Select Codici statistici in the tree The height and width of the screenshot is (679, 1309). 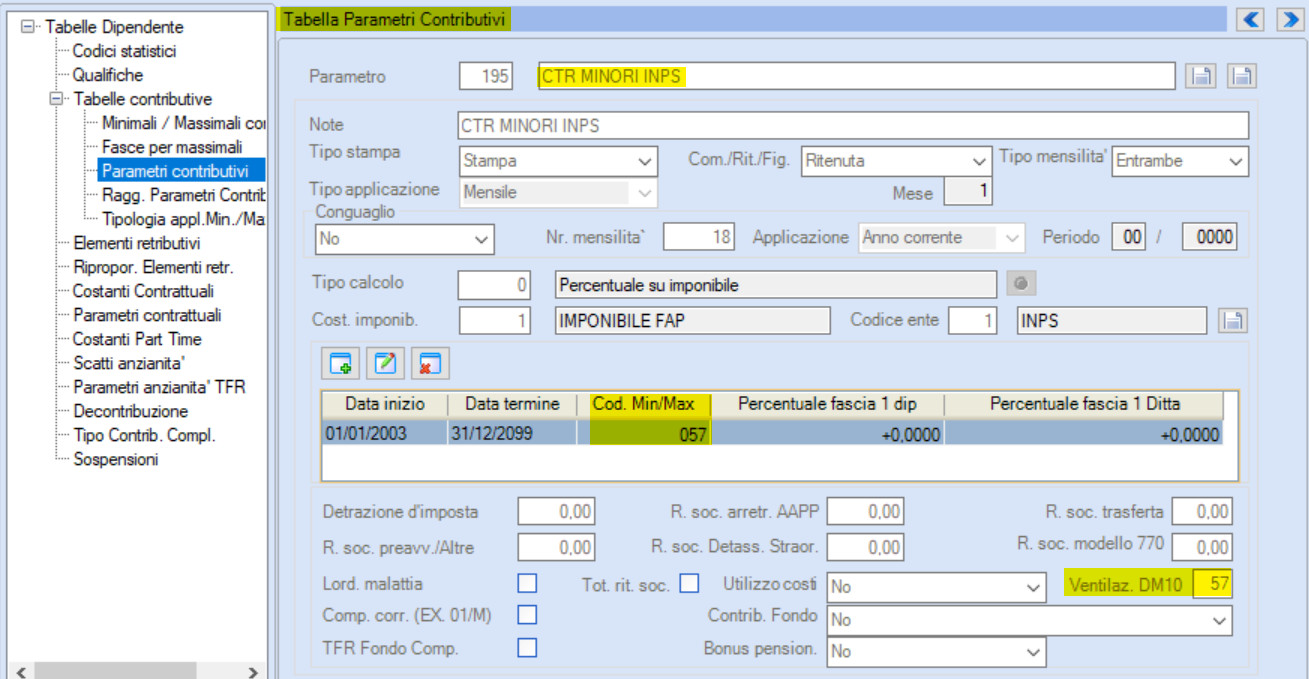click(x=124, y=51)
